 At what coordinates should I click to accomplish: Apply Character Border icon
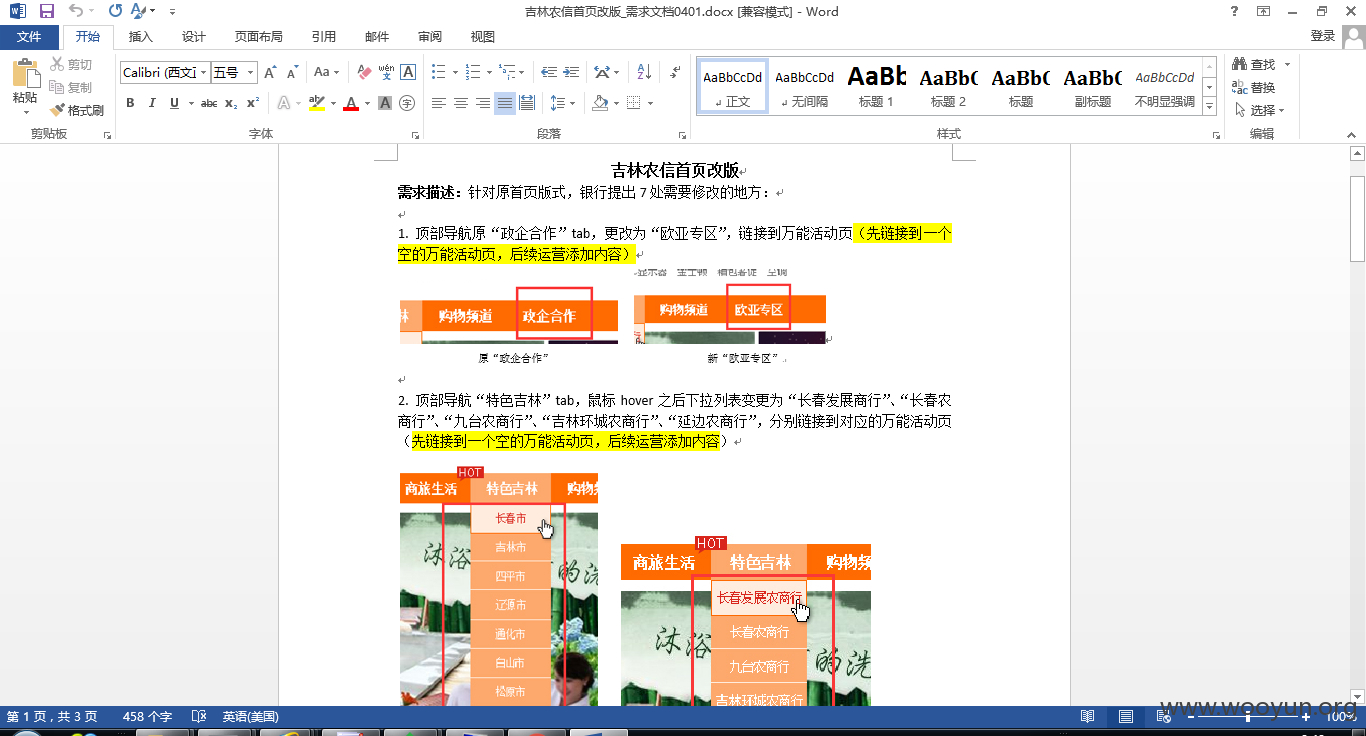coord(408,72)
